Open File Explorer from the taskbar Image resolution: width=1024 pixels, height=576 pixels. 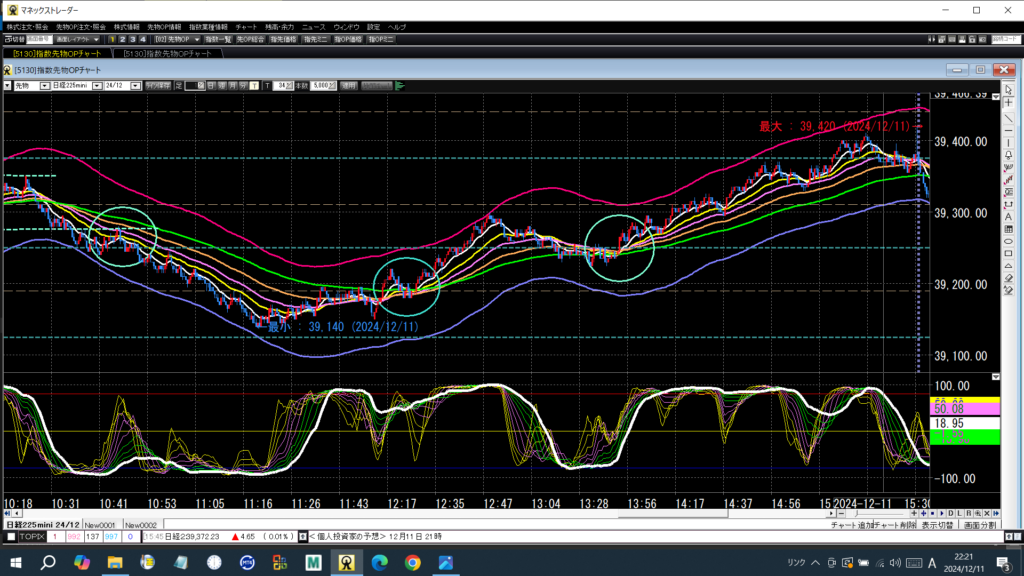pos(115,562)
